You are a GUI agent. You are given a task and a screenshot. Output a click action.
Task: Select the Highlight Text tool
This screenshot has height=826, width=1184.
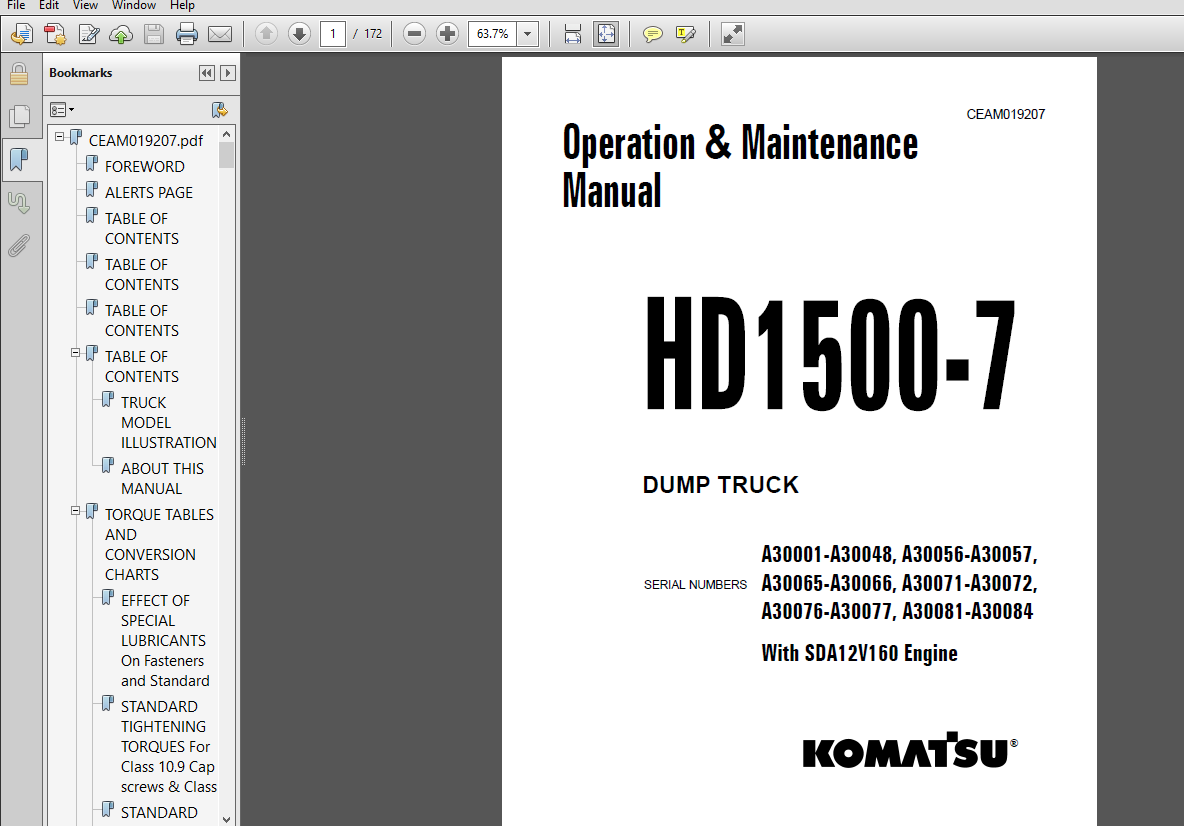[686, 34]
